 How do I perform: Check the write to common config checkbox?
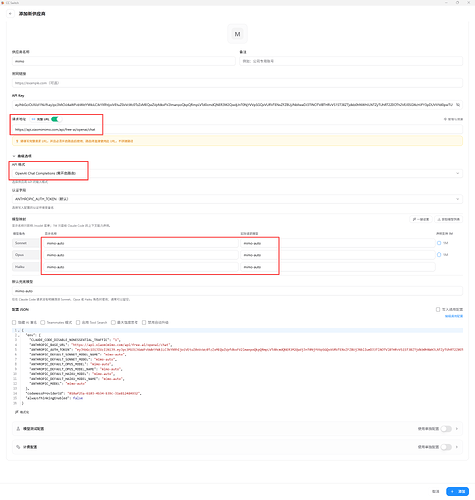click(x=438, y=309)
